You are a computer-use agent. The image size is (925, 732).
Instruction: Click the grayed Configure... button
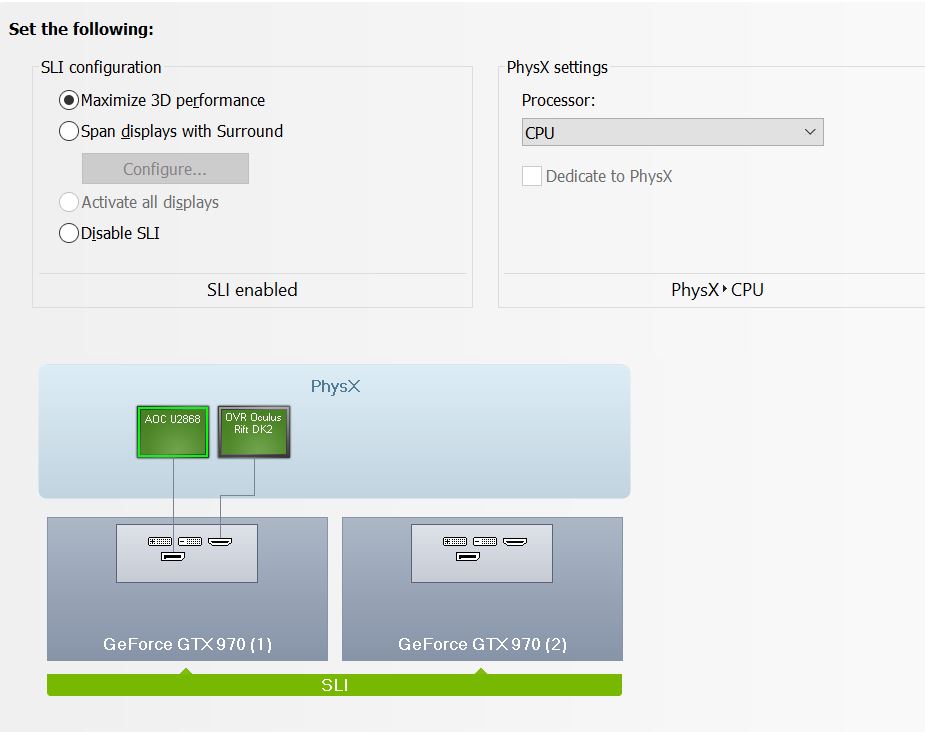coord(165,169)
